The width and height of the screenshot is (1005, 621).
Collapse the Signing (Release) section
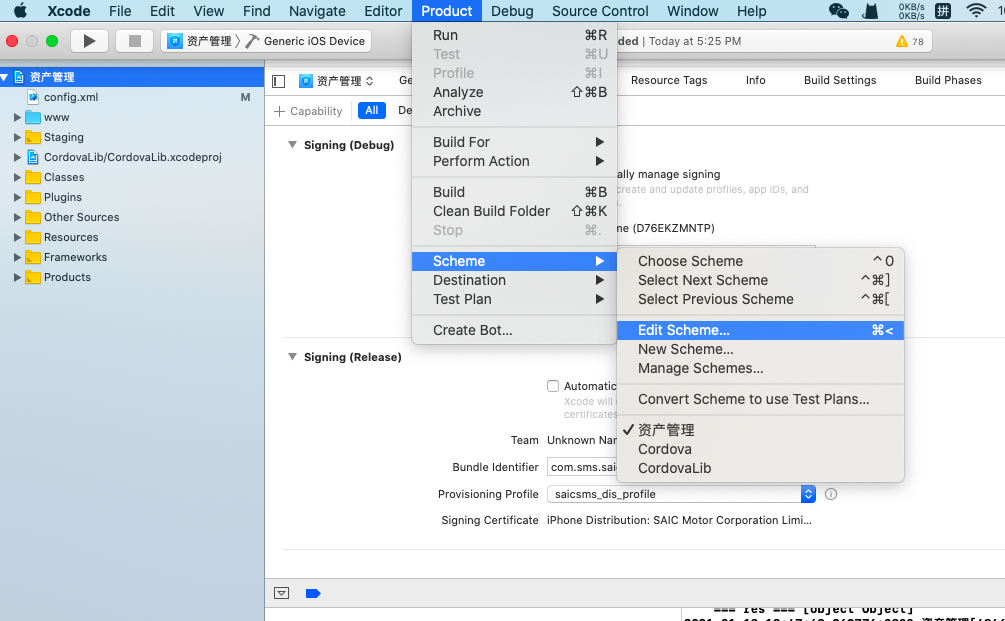[x=292, y=357]
